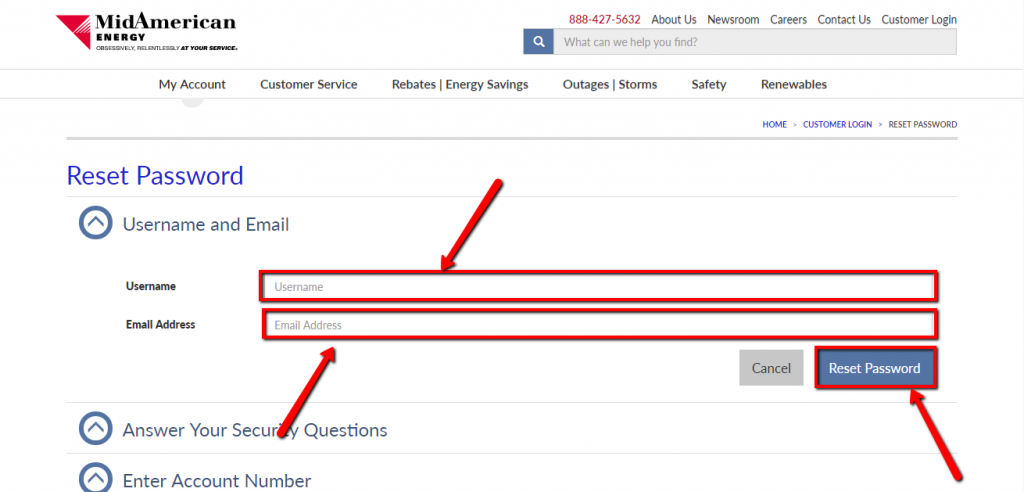
Task: Click the Username input field
Action: pos(598,286)
